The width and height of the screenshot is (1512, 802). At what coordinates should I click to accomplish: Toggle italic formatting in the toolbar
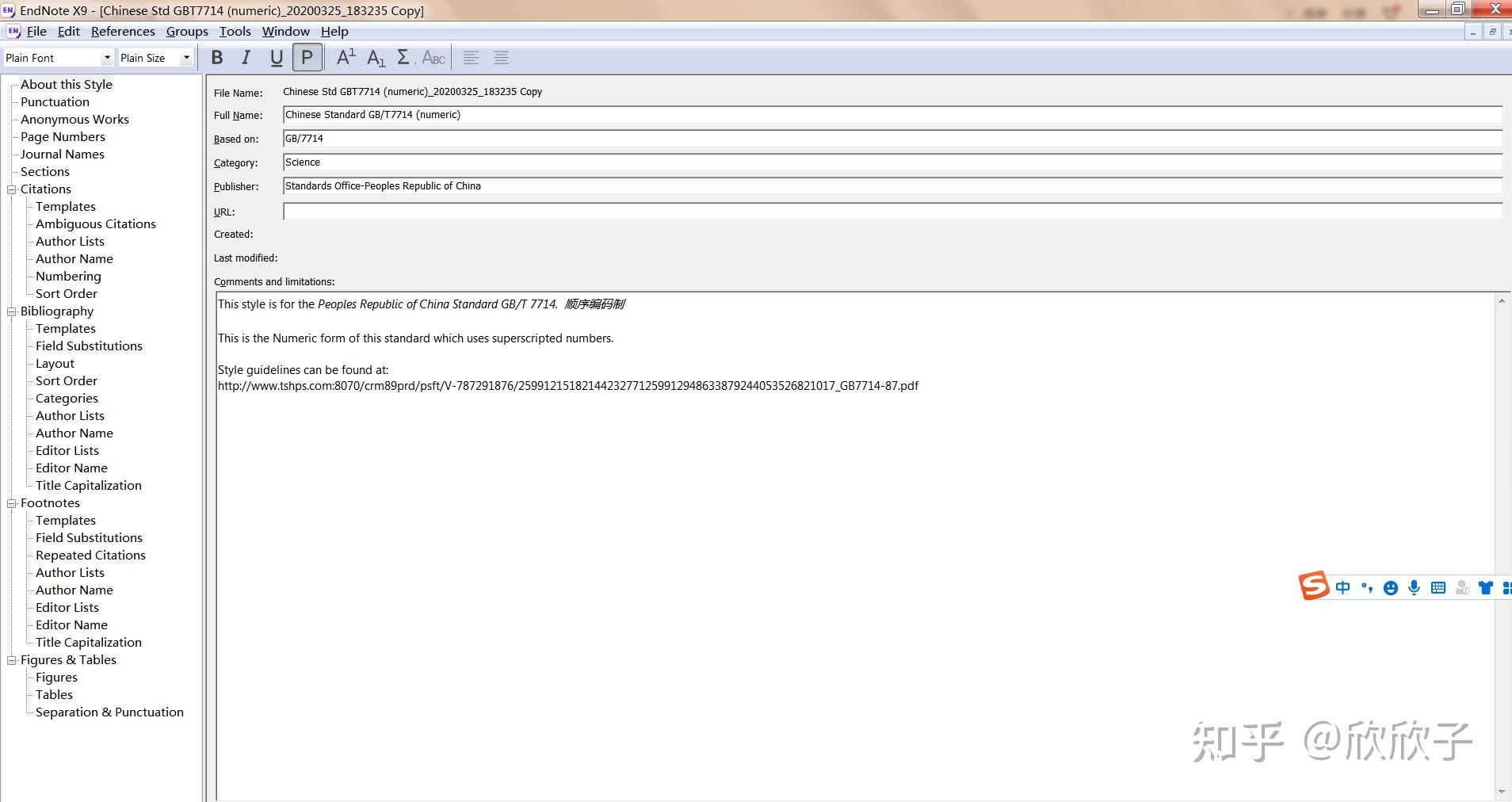(x=246, y=58)
